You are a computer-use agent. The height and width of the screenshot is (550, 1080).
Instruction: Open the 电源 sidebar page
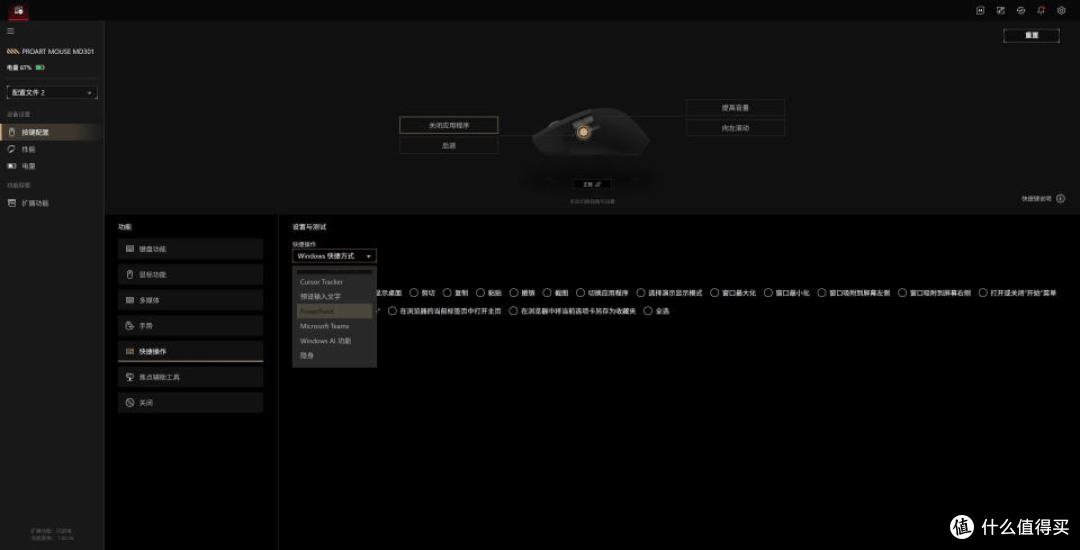(x=52, y=166)
